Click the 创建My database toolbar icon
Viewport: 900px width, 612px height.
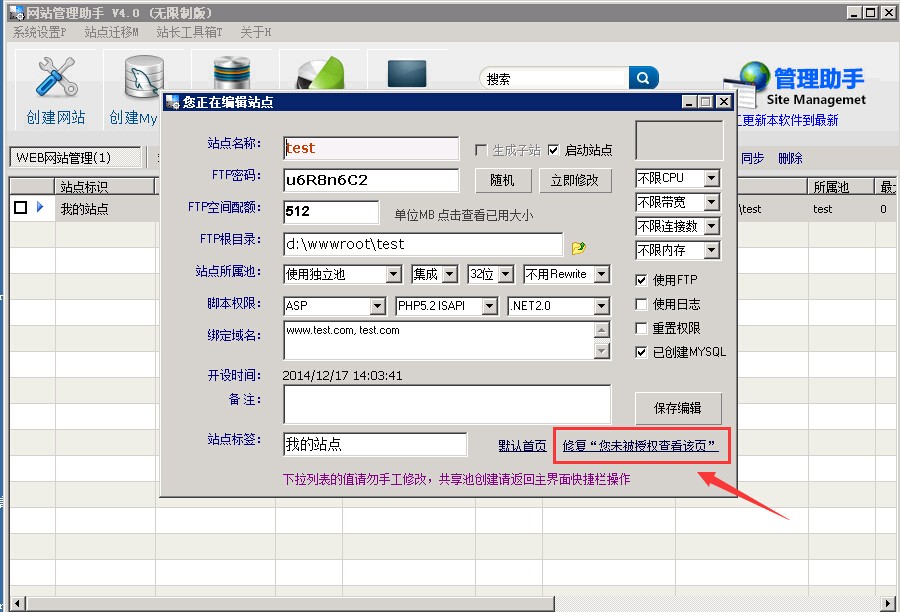click(141, 78)
